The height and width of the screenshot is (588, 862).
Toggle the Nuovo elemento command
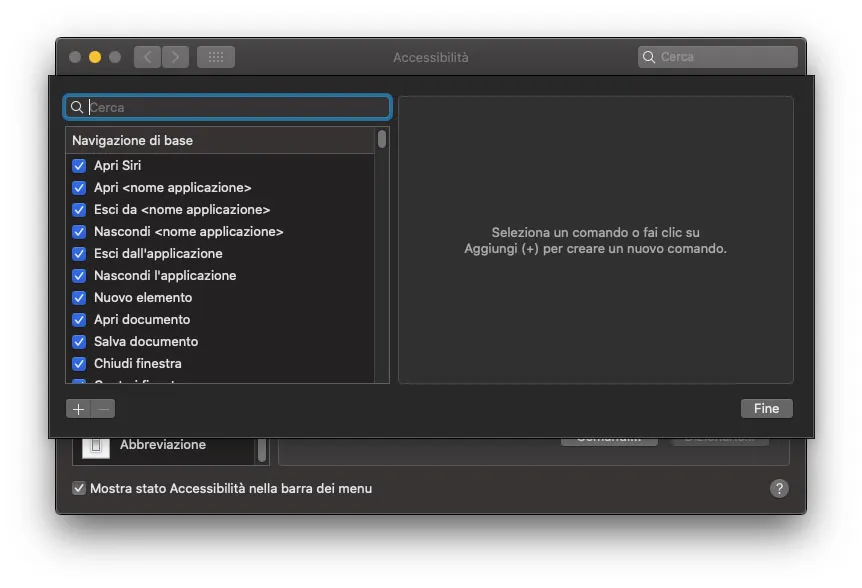[79, 298]
